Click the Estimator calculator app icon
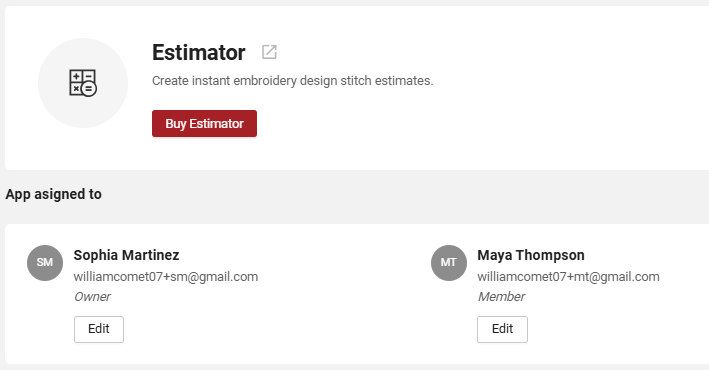709x370 pixels. click(x=83, y=83)
